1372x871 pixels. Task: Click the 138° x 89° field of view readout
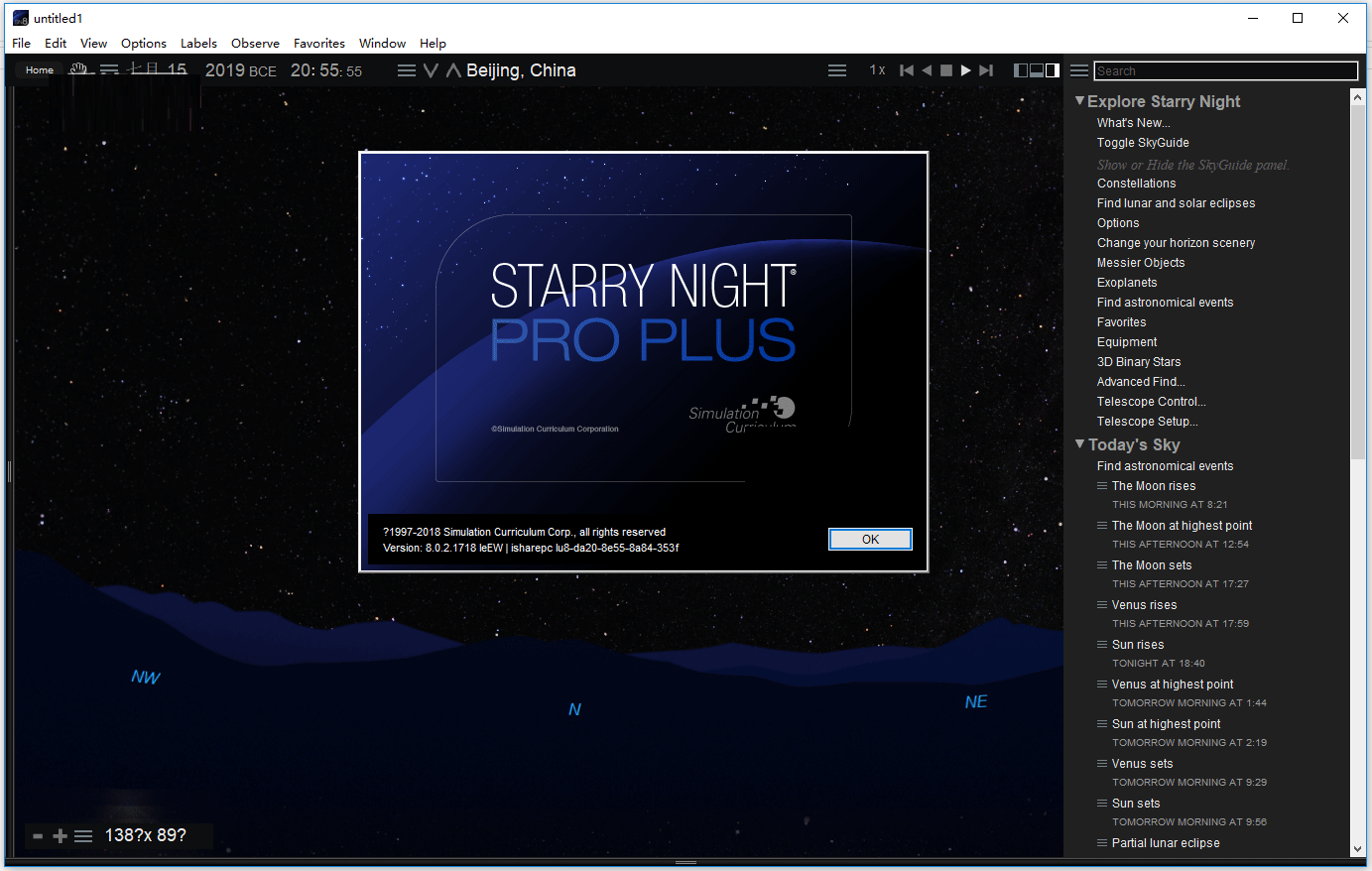146,835
